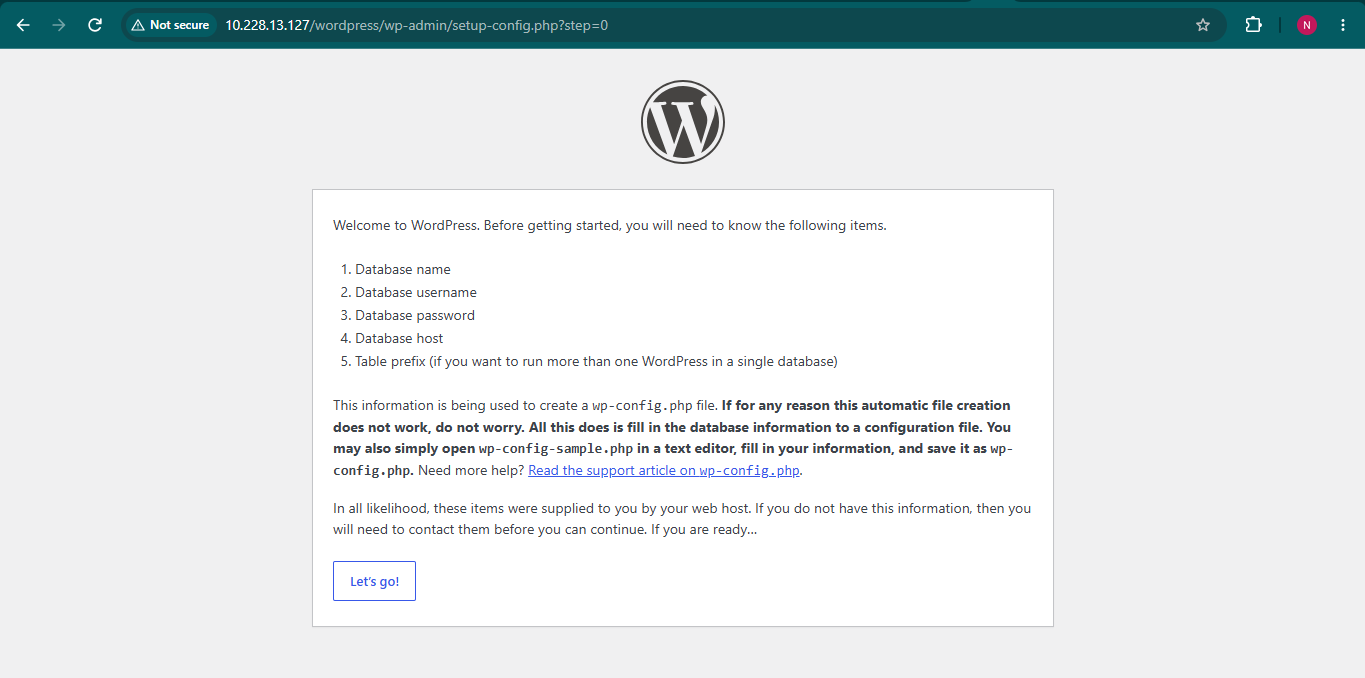Click the 'Database host' list item
The width and height of the screenshot is (1365, 678).
point(399,338)
